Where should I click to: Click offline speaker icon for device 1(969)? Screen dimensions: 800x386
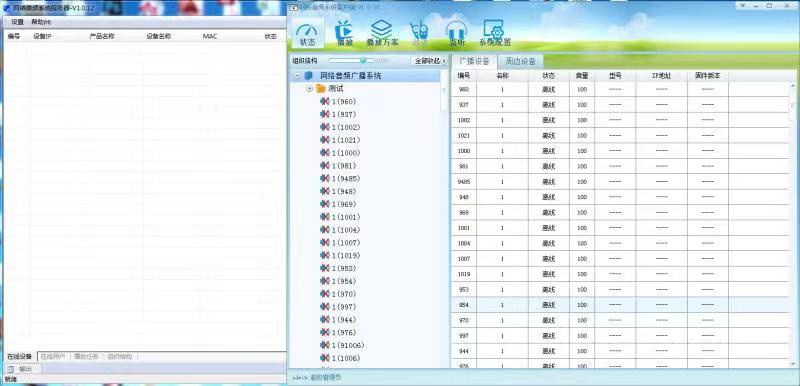coord(324,204)
